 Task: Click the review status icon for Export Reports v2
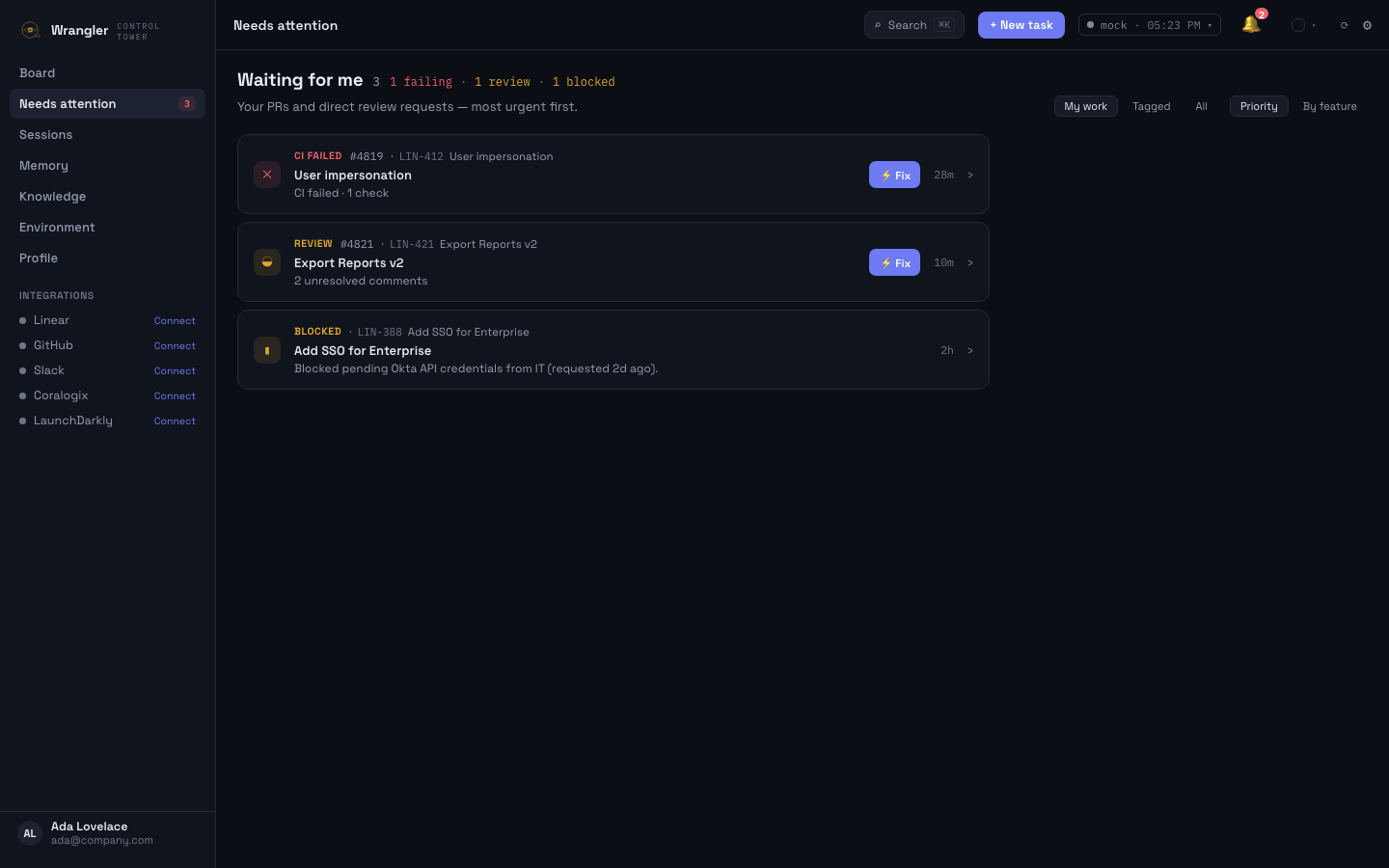[x=267, y=262]
